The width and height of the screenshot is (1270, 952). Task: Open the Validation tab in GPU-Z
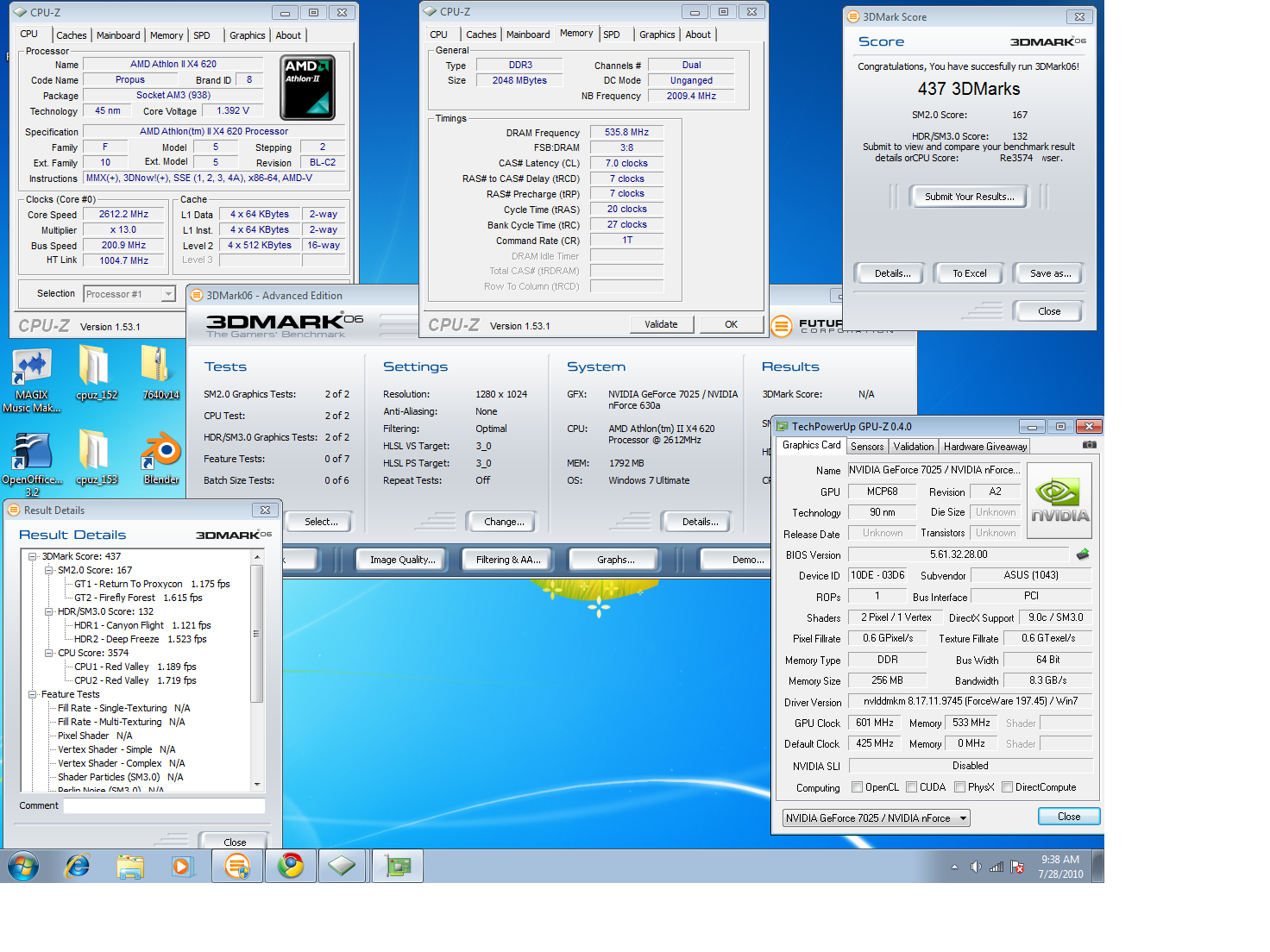(914, 447)
